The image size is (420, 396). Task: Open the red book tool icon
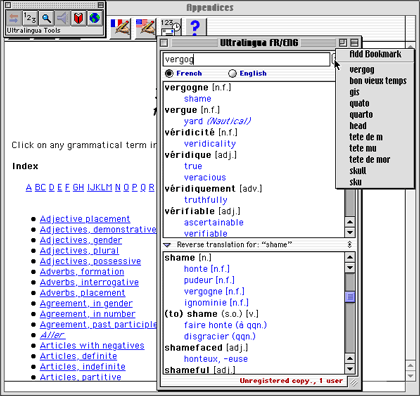click(x=78, y=18)
